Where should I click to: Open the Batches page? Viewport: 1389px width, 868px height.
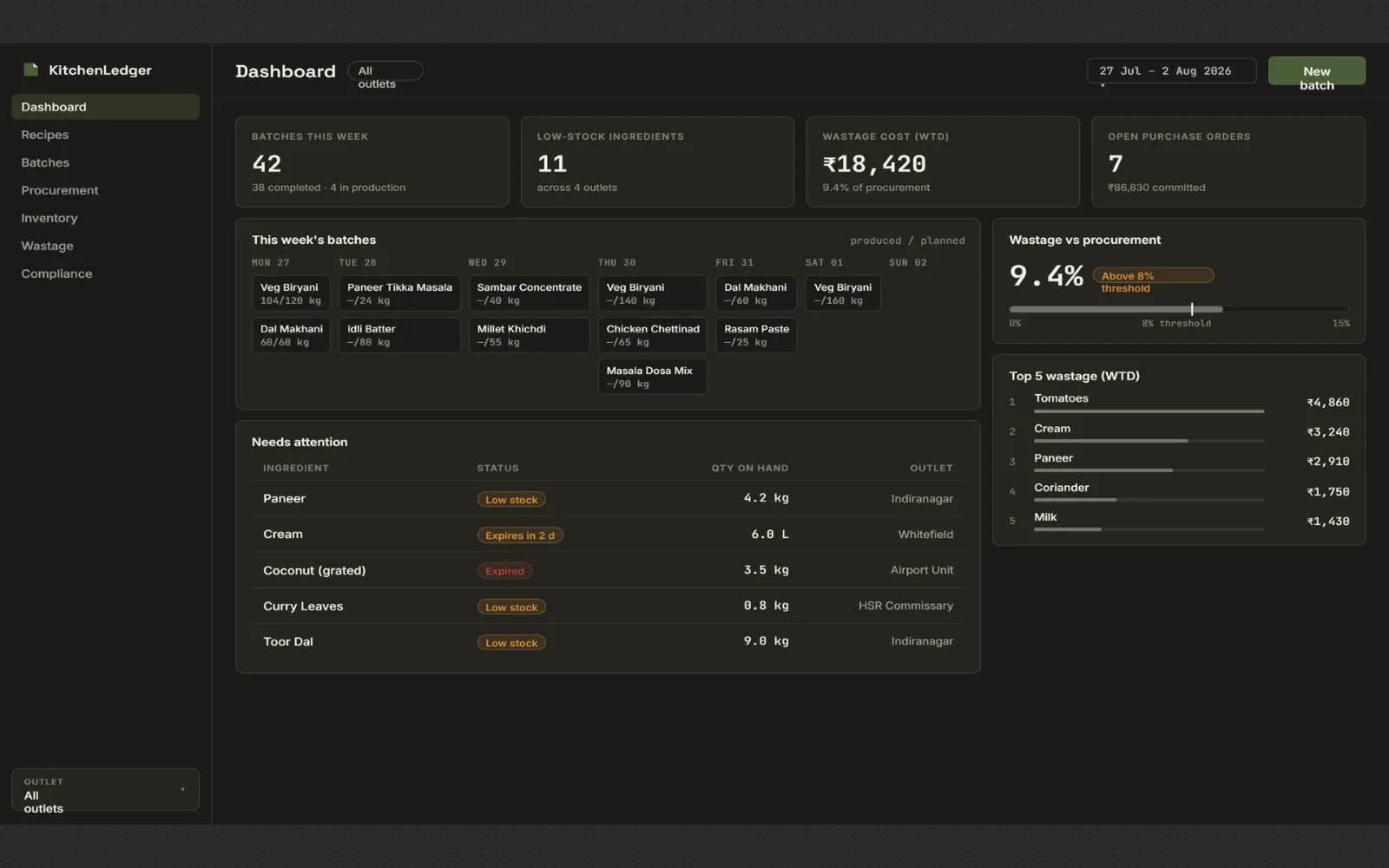[x=105, y=162]
